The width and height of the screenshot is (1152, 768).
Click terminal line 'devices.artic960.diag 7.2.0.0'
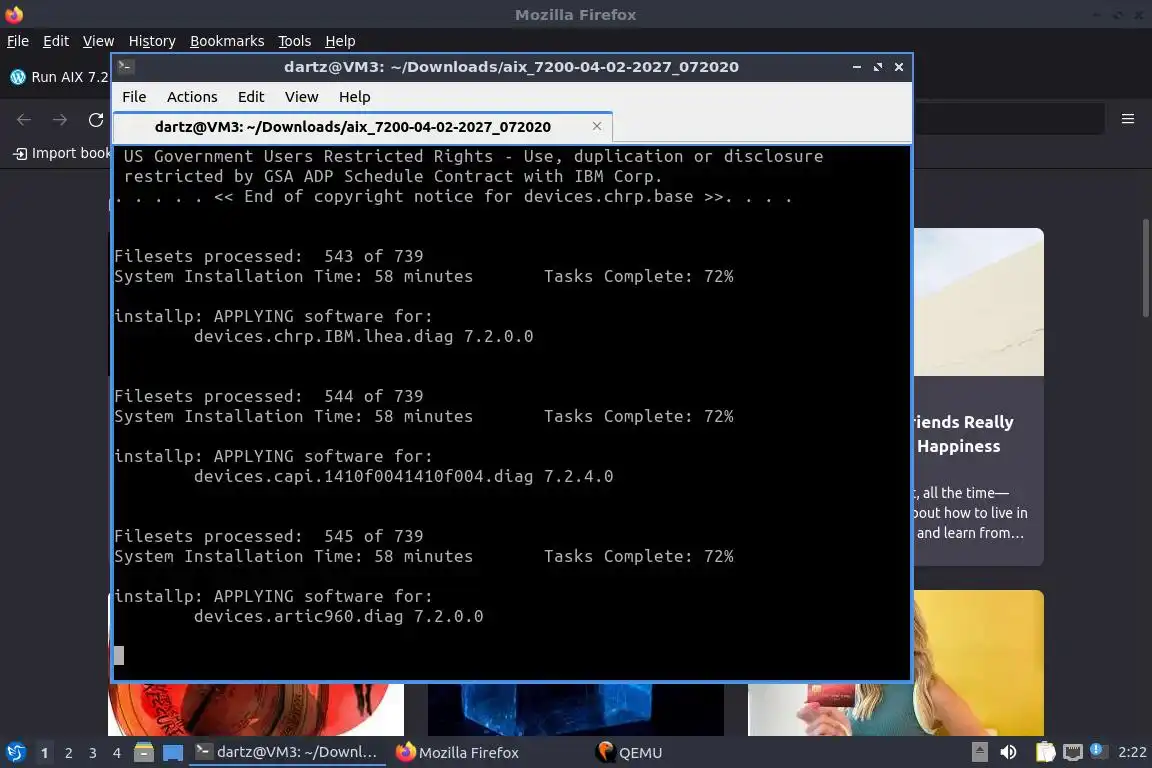pos(338,616)
